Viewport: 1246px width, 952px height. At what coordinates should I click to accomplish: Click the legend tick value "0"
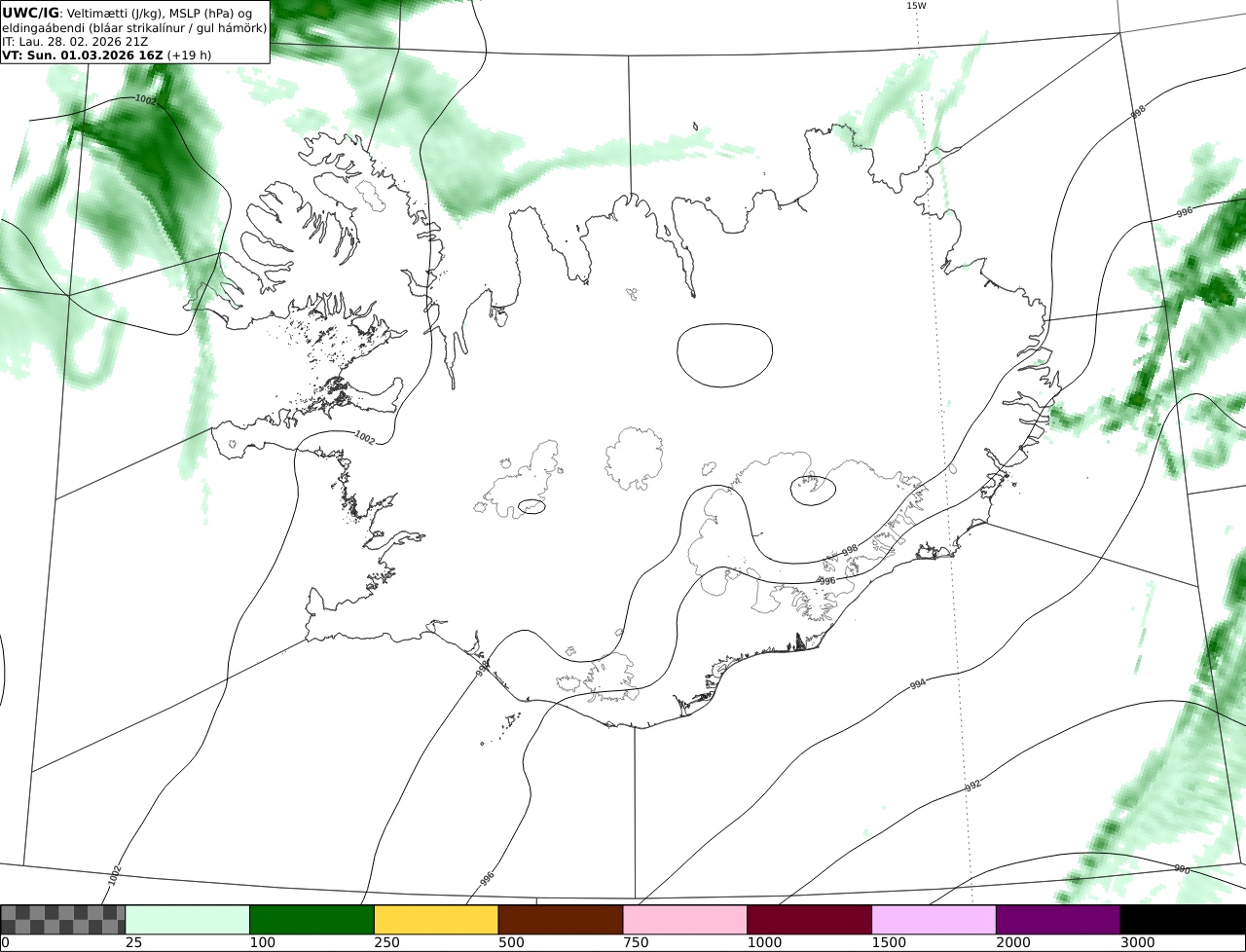(5, 943)
